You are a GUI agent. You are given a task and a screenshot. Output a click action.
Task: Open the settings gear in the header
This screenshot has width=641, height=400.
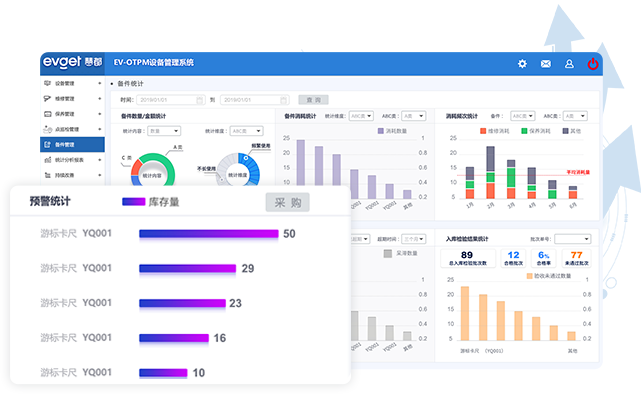521,63
